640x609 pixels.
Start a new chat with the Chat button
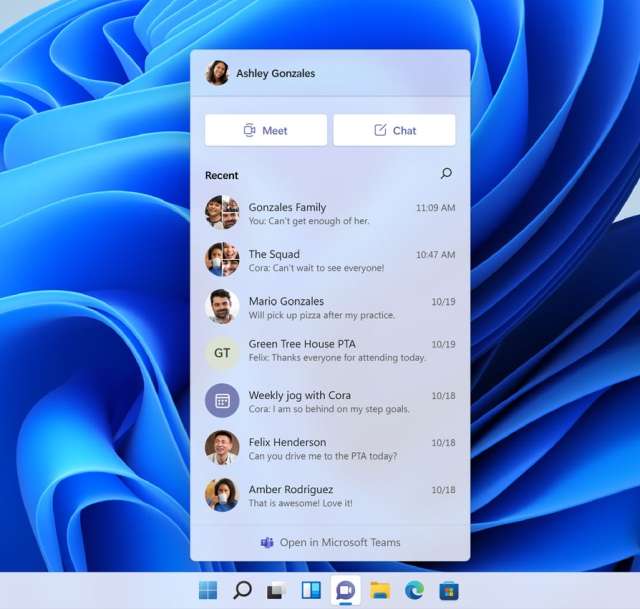pos(394,130)
